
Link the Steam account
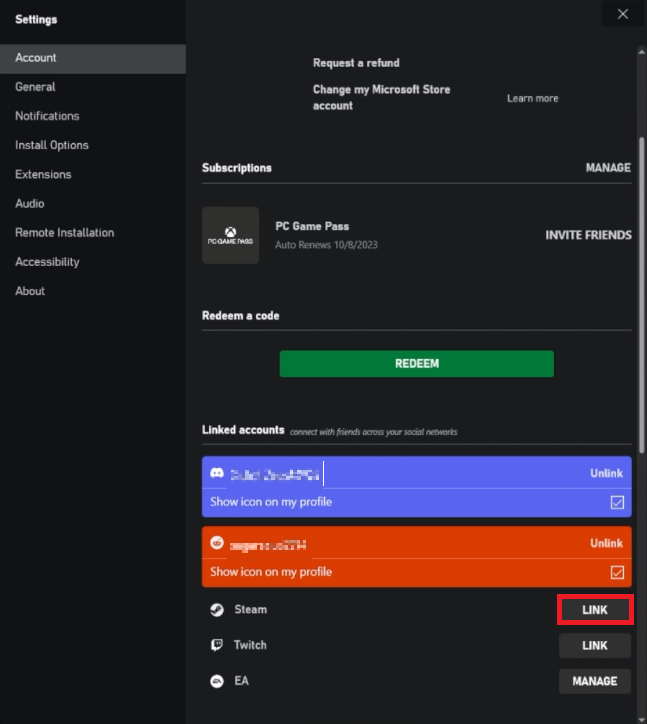pyautogui.click(x=595, y=610)
